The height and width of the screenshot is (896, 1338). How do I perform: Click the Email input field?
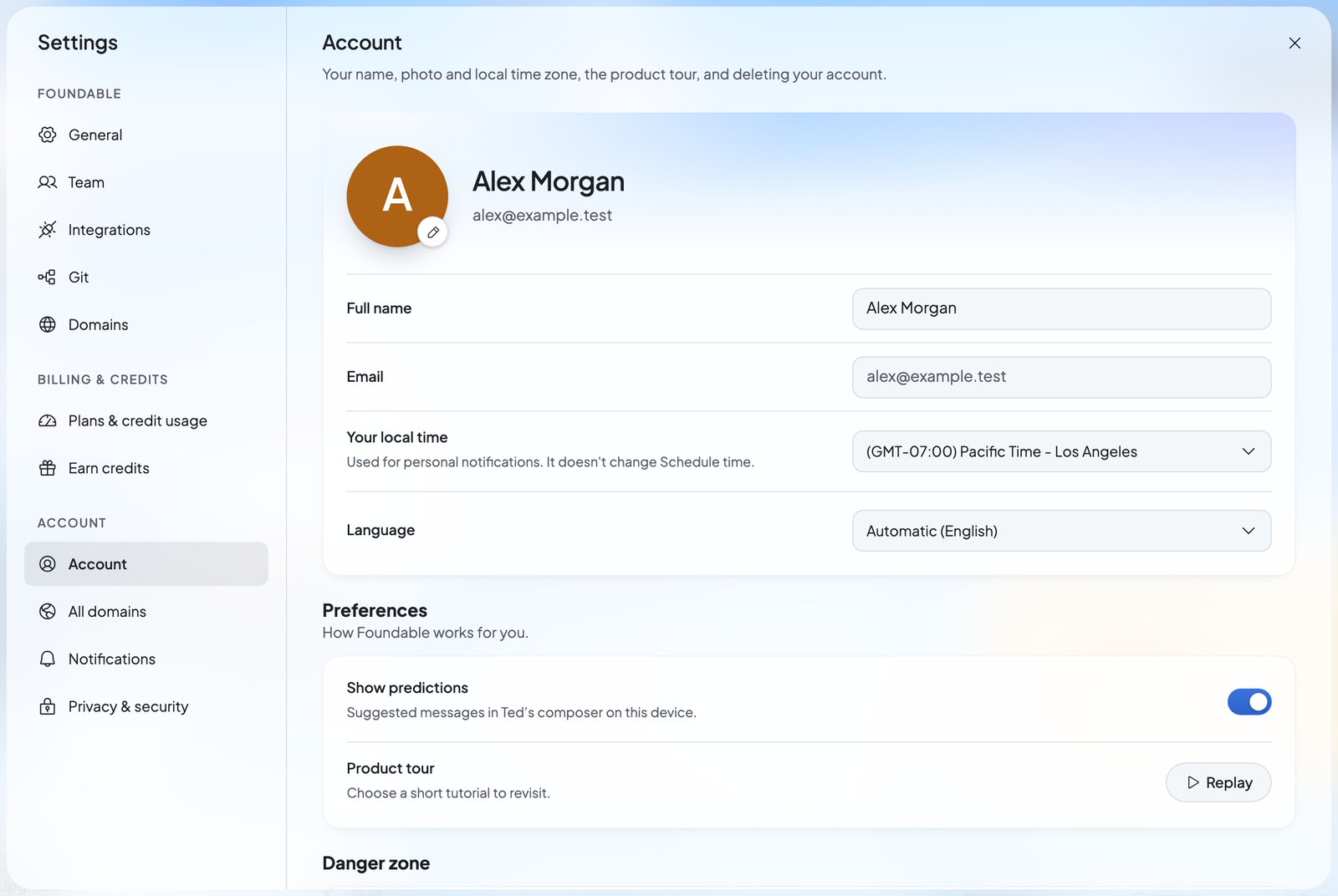point(1061,377)
